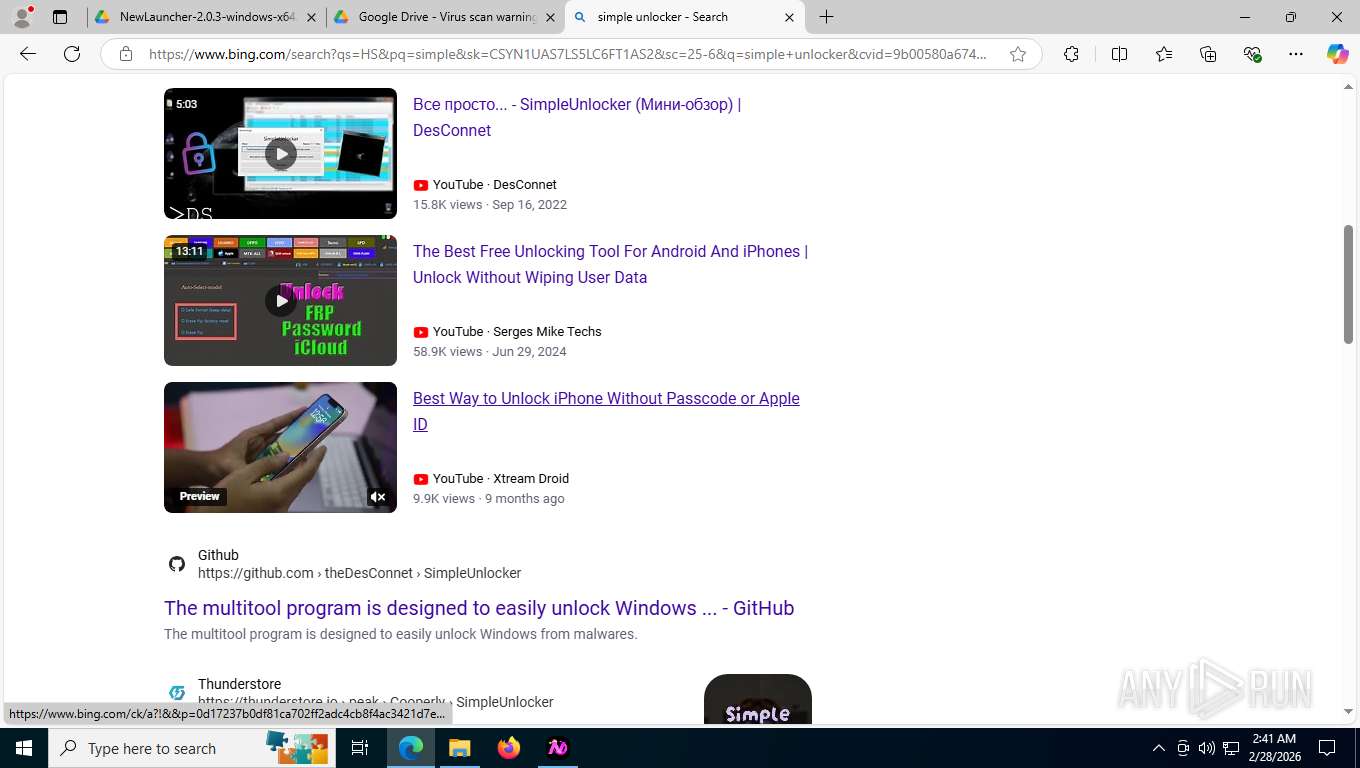Click the scrollbar up arrow
The height and width of the screenshot is (768, 1360).
(1348, 88)
